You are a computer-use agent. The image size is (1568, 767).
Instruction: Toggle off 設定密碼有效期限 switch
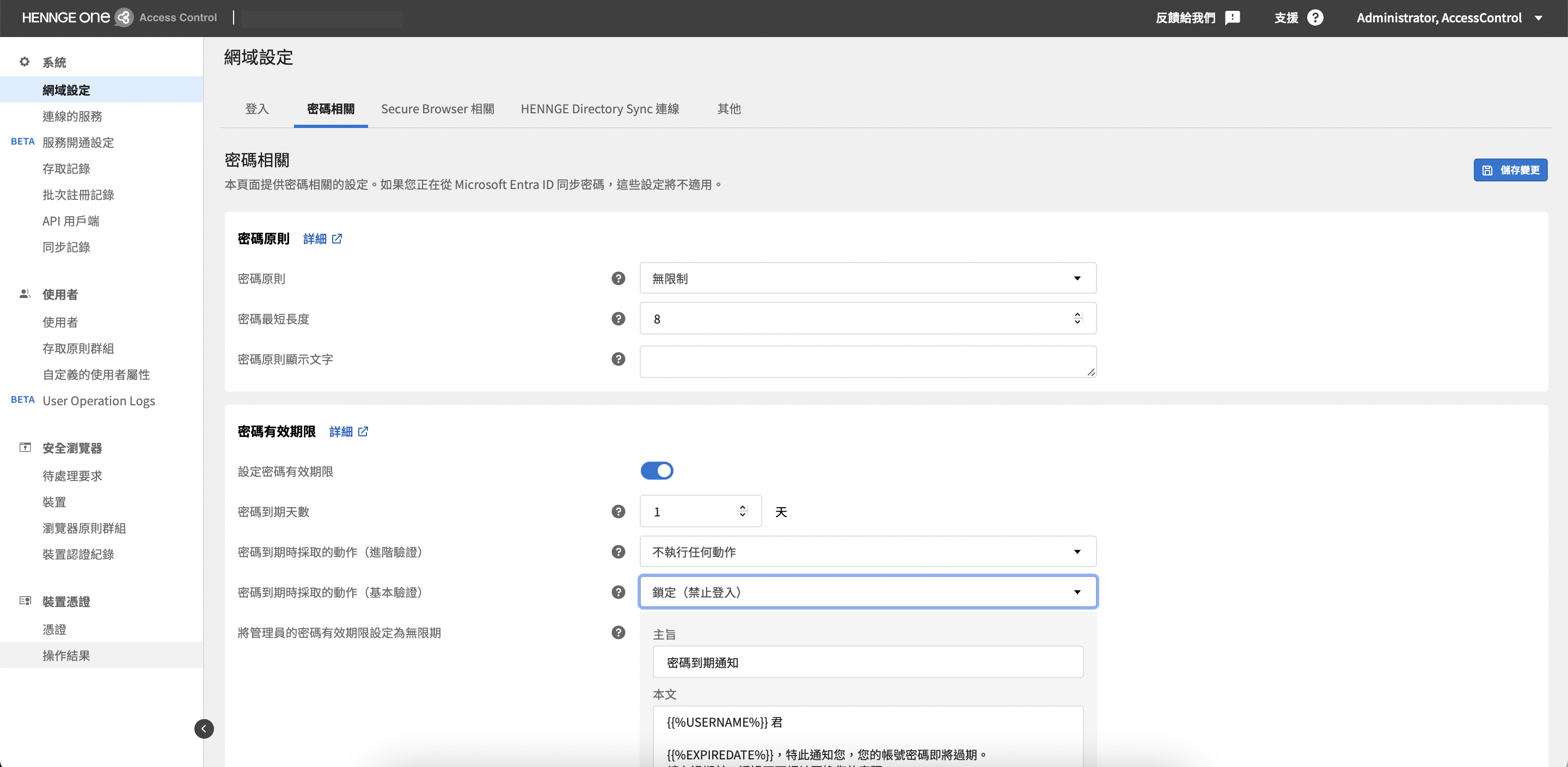657,470
